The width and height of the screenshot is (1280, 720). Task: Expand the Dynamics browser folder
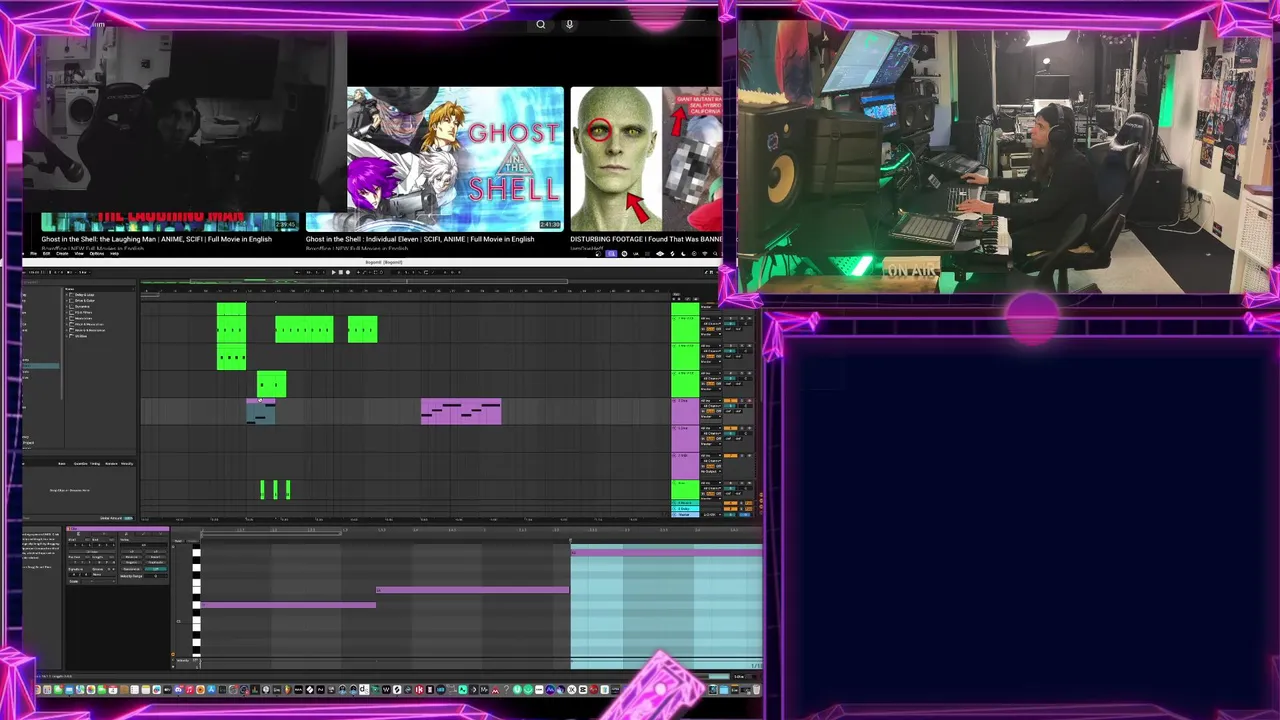pyautogui.click(x=67, y=307)
